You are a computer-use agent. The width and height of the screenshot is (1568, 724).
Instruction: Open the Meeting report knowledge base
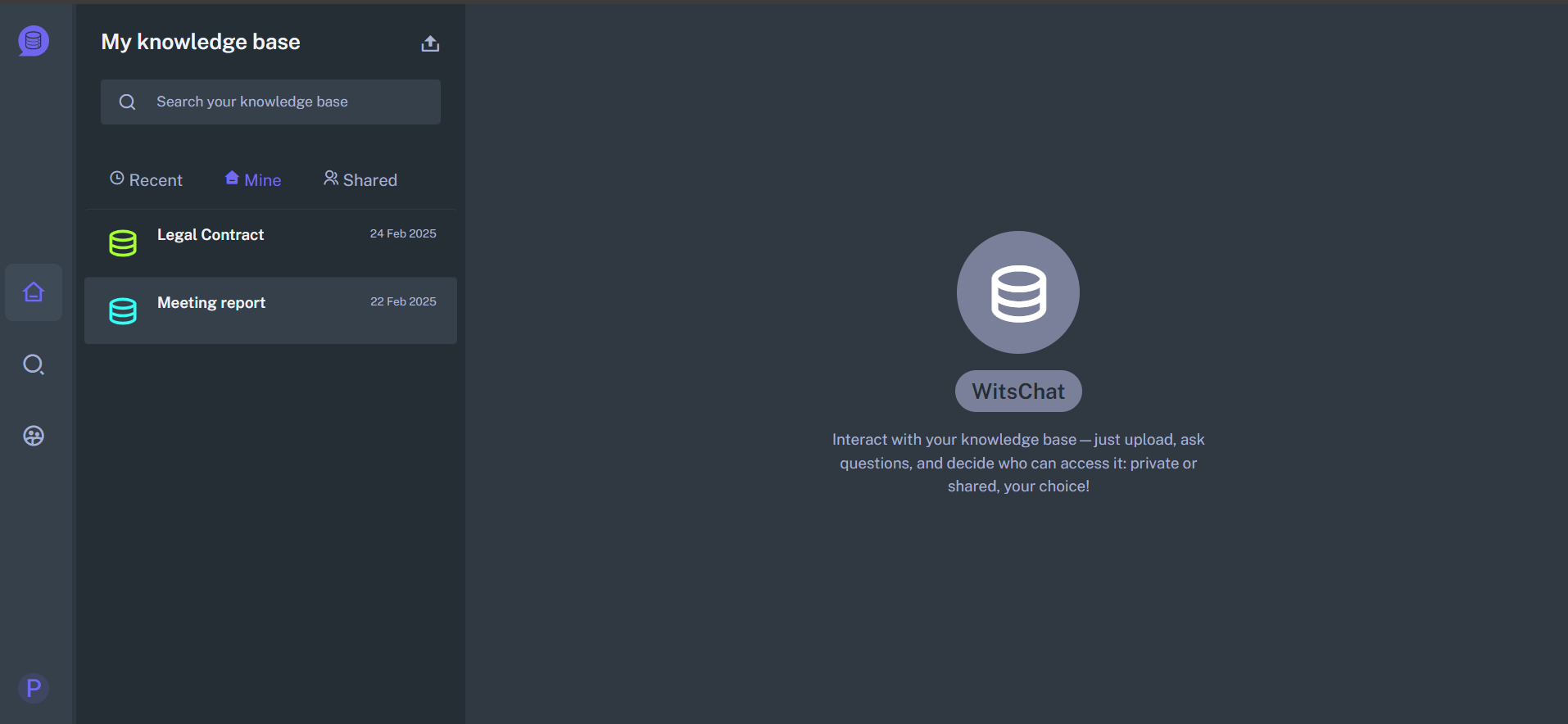pyautogui.click(x=270, y=310)
